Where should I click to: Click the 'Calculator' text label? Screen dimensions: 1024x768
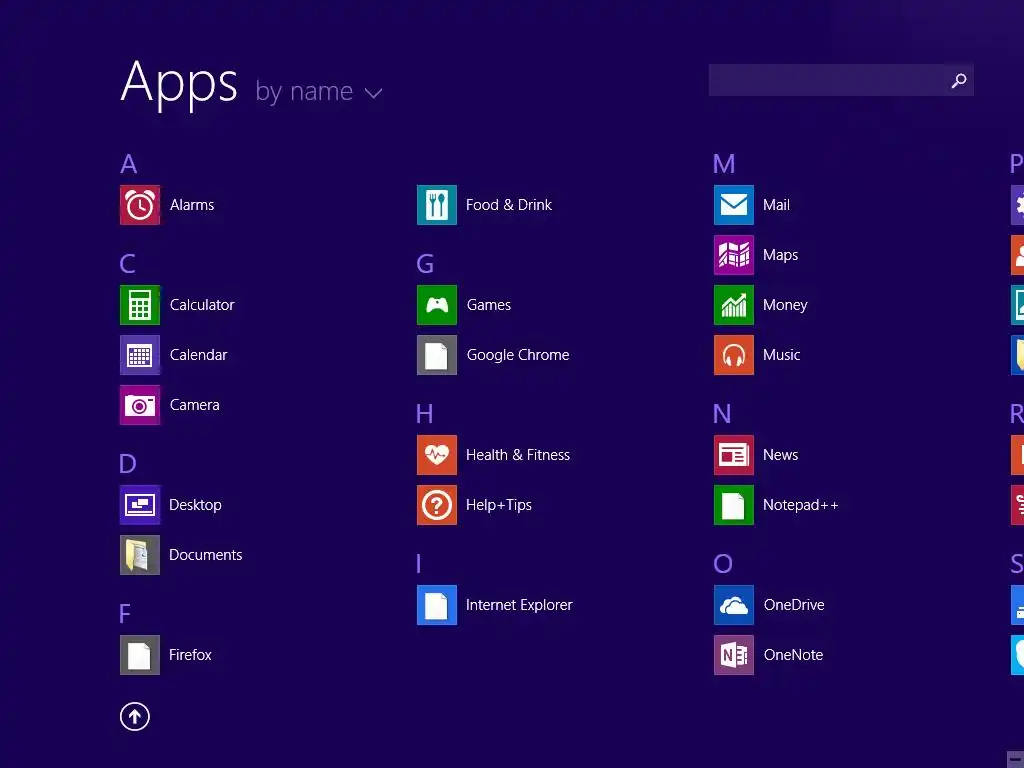[202, 305]
